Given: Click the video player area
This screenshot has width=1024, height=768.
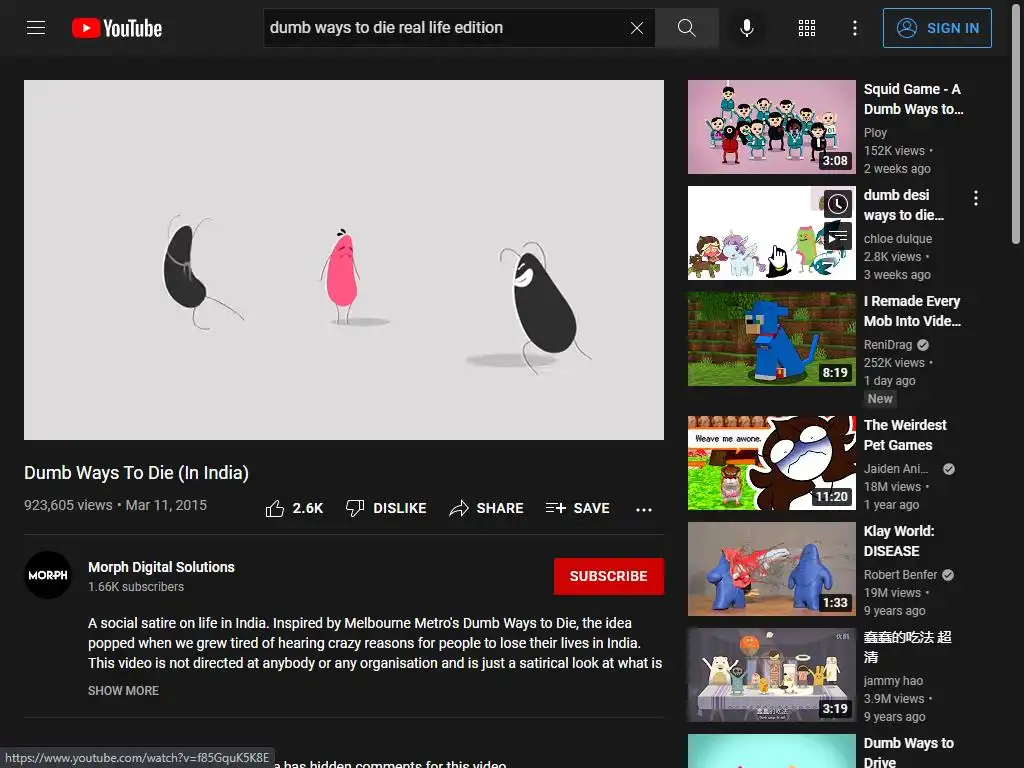Looking at the screenshot, I should 344,260.
